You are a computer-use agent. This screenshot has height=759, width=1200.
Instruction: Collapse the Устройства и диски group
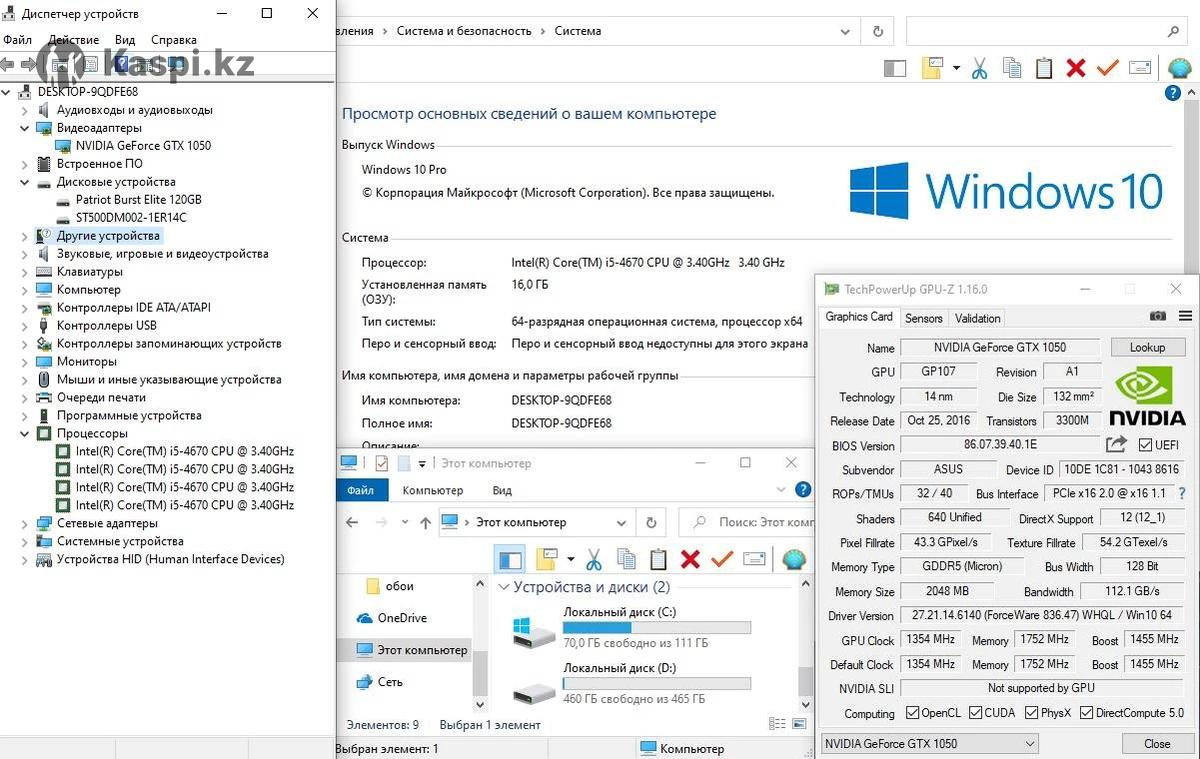(x=504, y=587)
